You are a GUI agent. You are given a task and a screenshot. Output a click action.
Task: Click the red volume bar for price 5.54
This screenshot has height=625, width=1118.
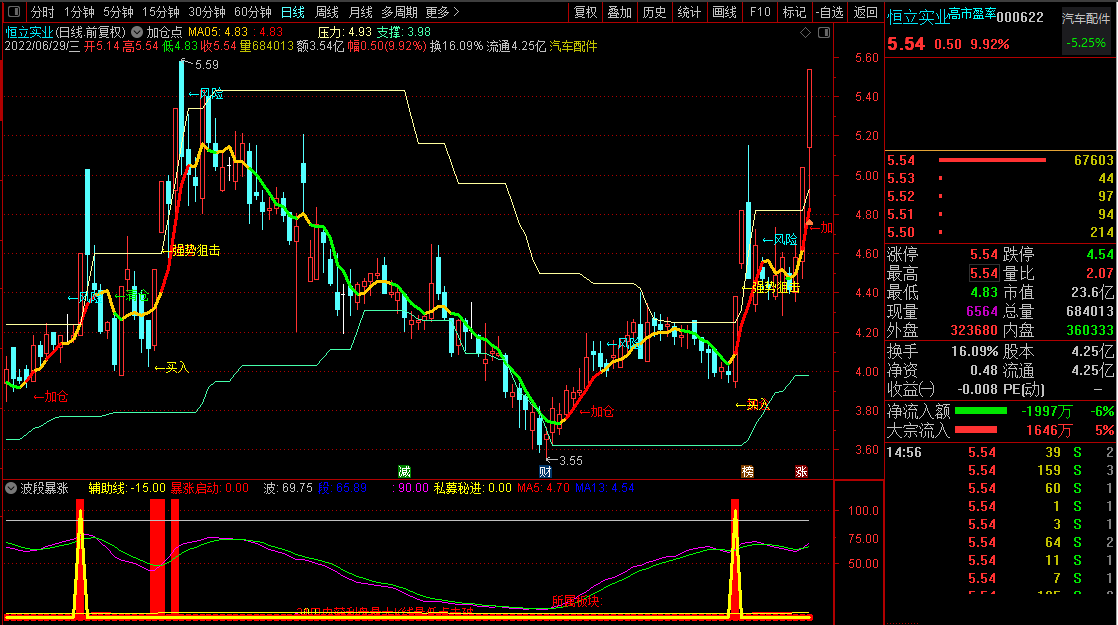click(x=993, y=160)
